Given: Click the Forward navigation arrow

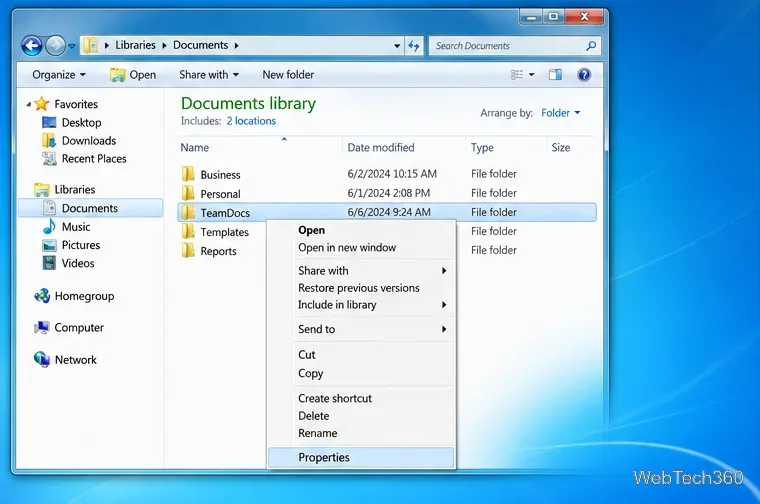Looking at the screenshot, I should click(55, 46).
